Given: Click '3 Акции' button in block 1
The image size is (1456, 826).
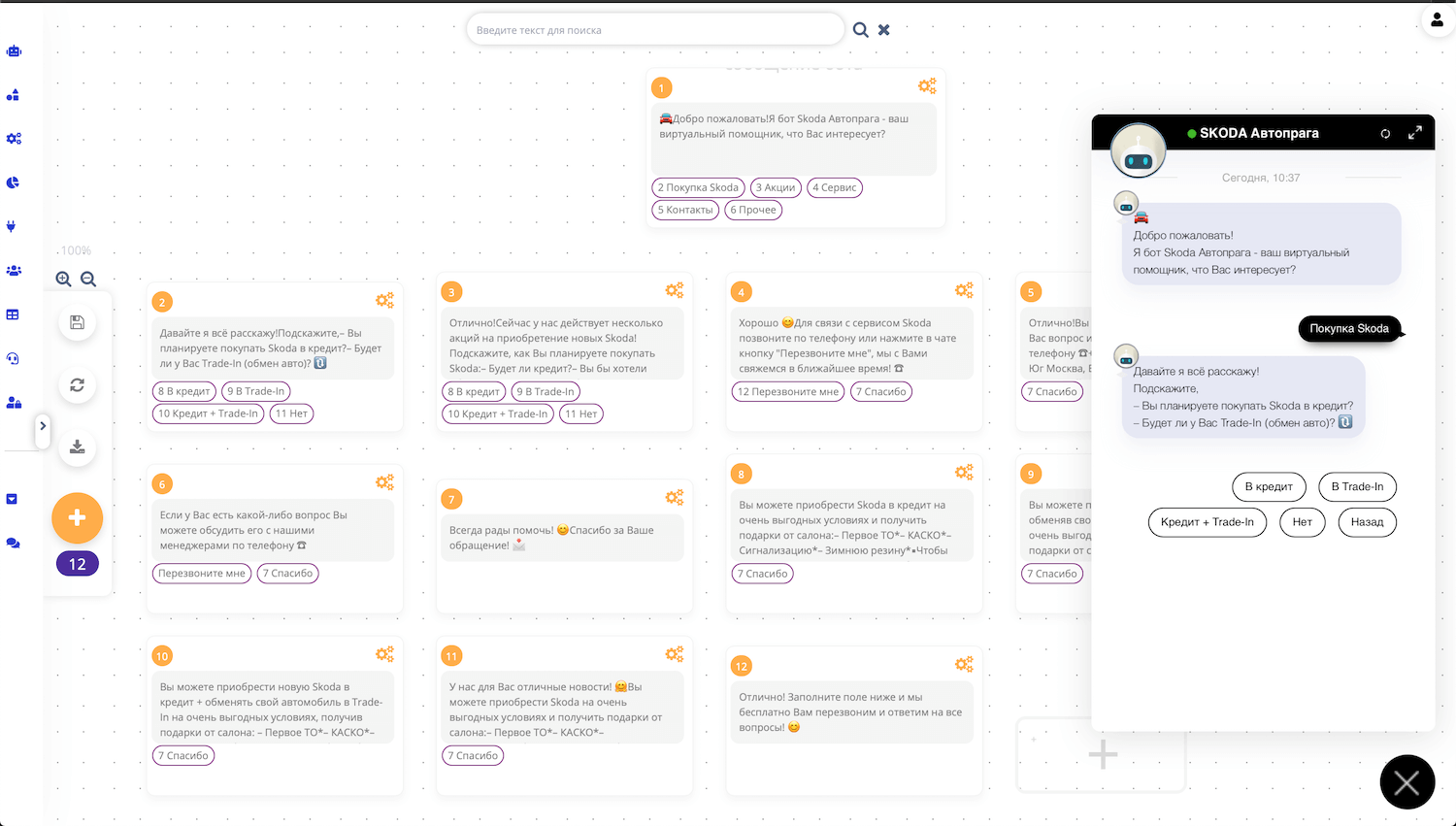Looking at the screenshot, I should click(x=776, y=187).
